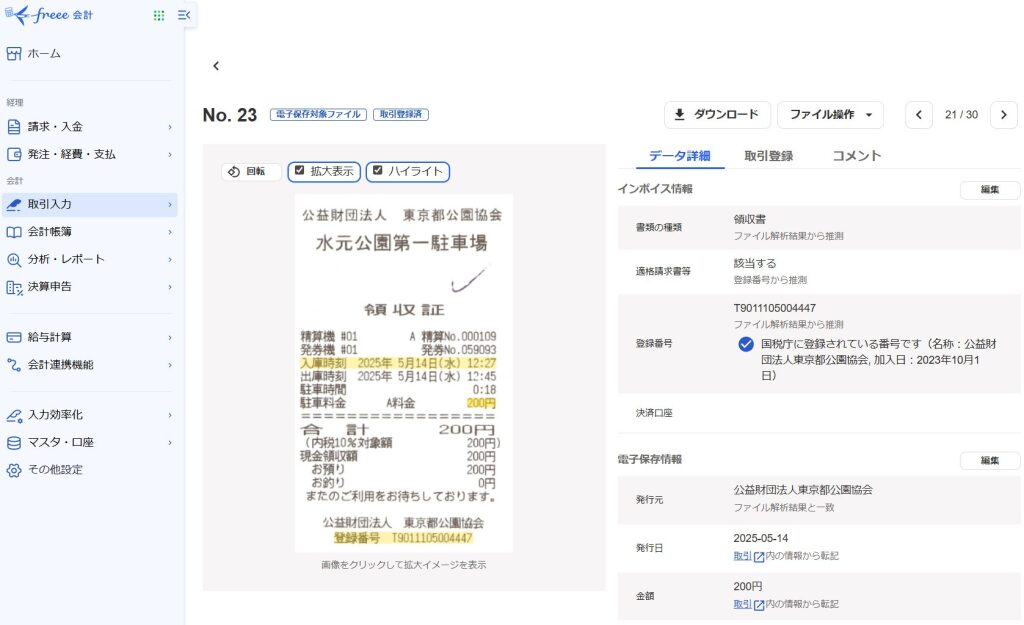
Task: Edit 電子保存情報 with the 編集 button
Action: pos(989,460)
